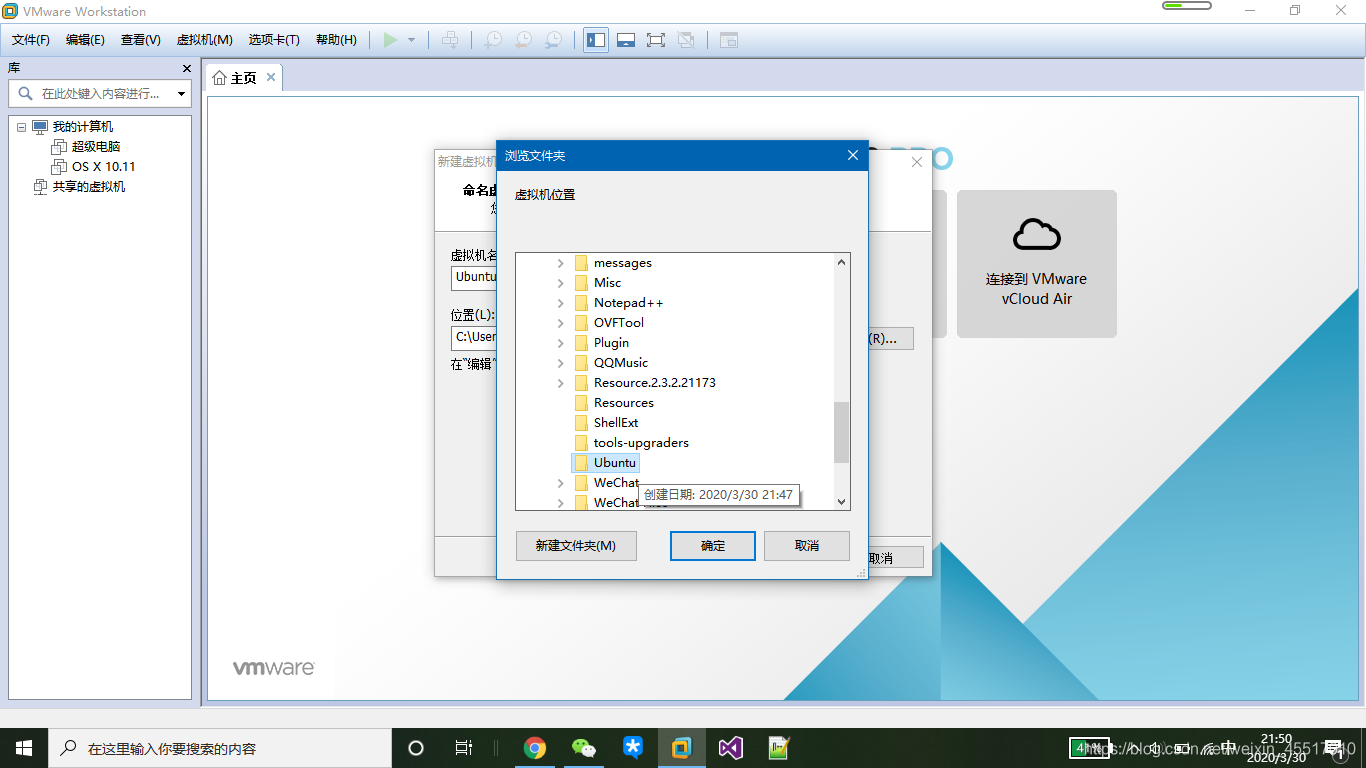Select the Notepad++ folder
Screen dimensions: 1366x768
[x=628, y=303]
